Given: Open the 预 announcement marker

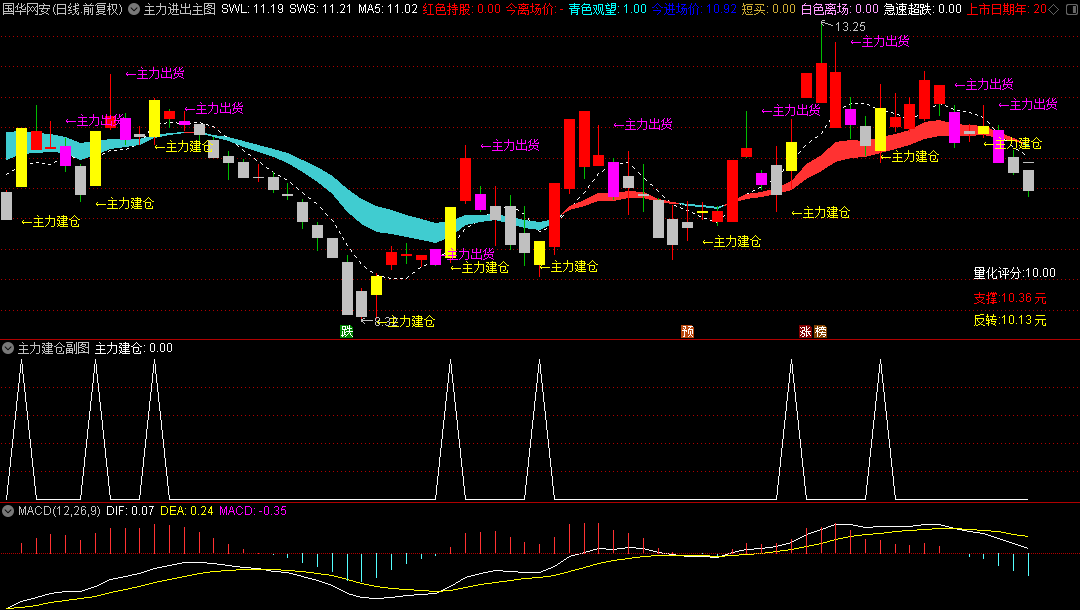Looking at the screenshot, I should click(687, 332).
